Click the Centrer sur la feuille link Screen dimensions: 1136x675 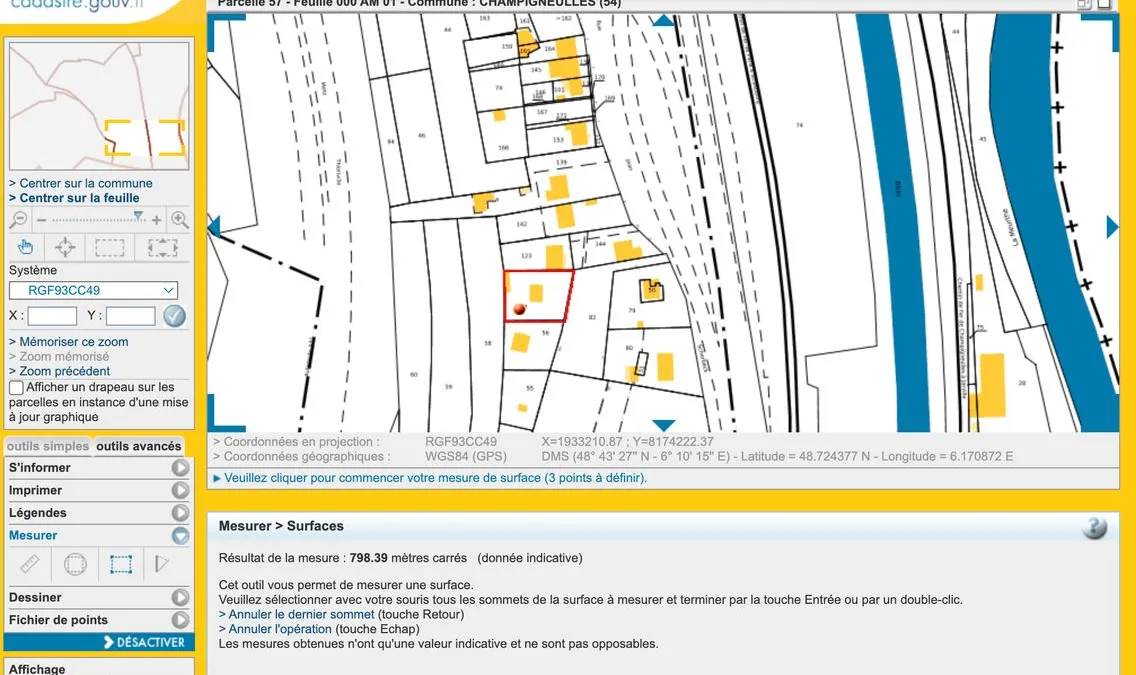click(x=74, y=198)
